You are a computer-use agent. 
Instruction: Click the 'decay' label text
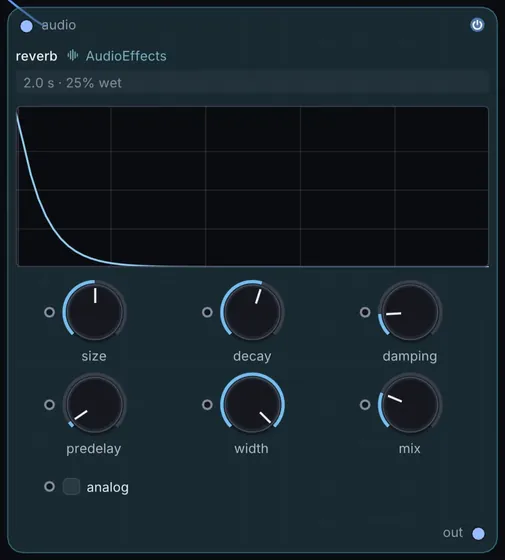pos(252,356)
